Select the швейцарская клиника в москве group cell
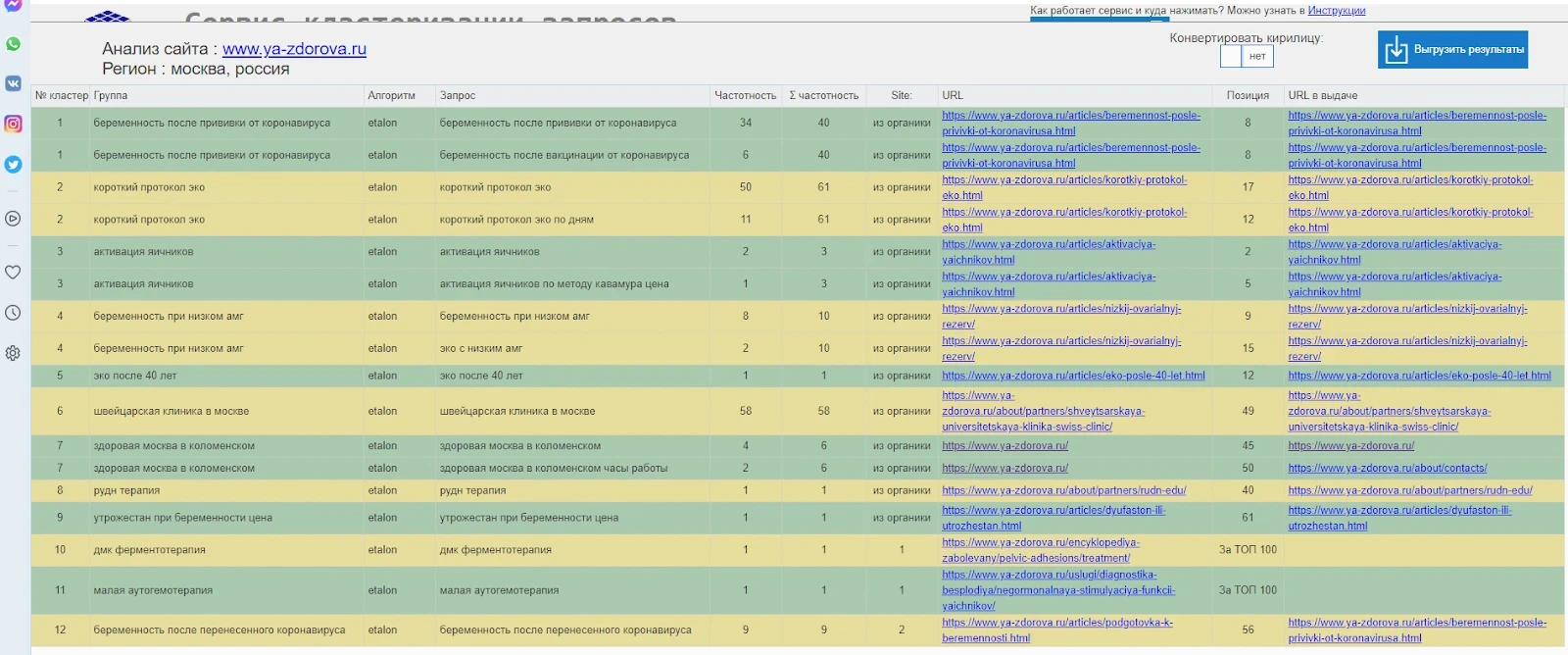This screenshot has width=1568, height=655. (171, 412)
